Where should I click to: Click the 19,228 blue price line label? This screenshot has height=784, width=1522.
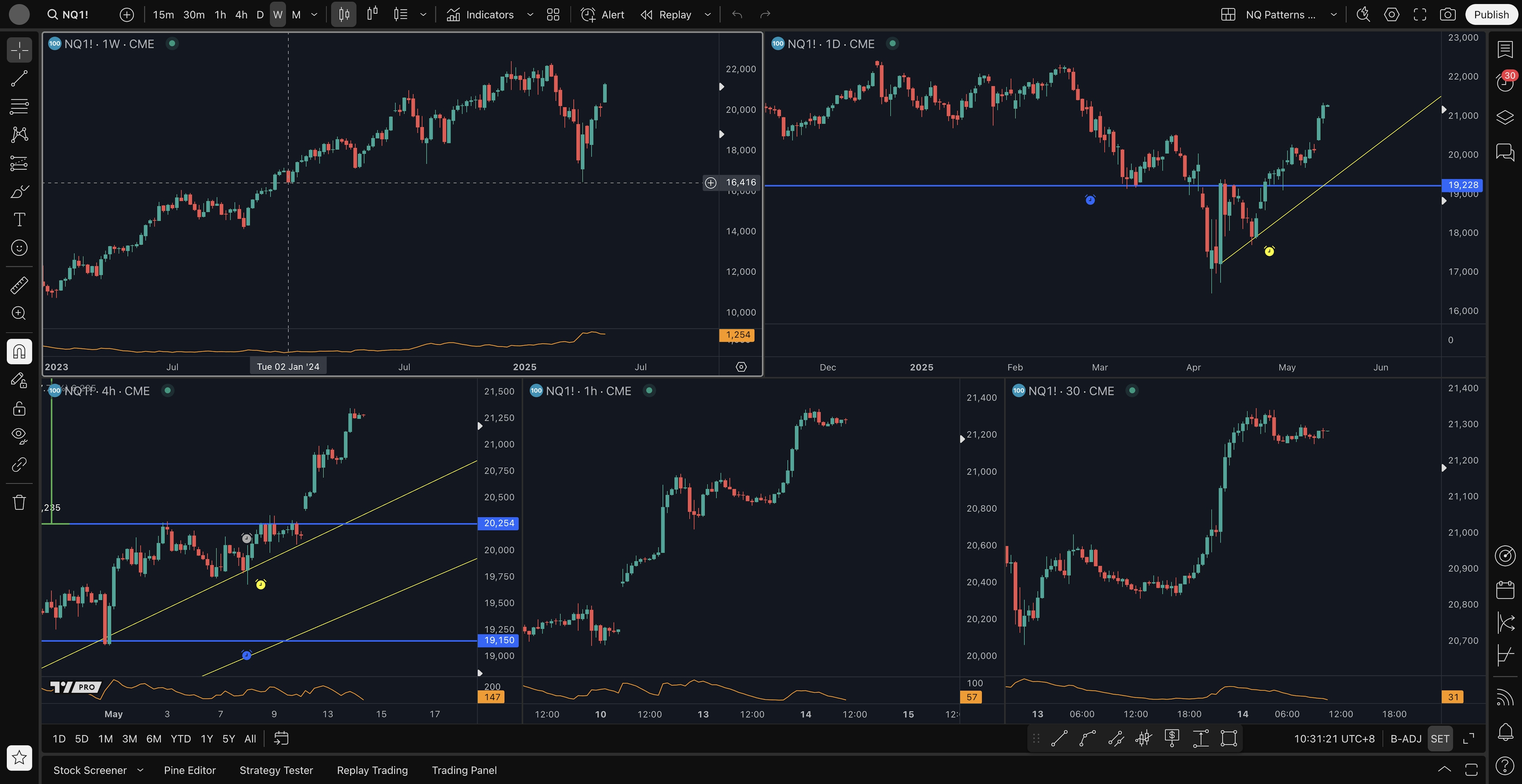pos(1462,185)
